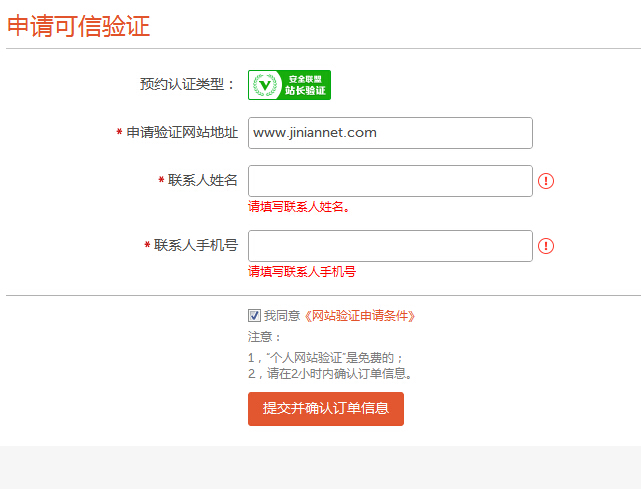
Task: Click the error icon beside the phone number field
Action: (x=546, y=246)
